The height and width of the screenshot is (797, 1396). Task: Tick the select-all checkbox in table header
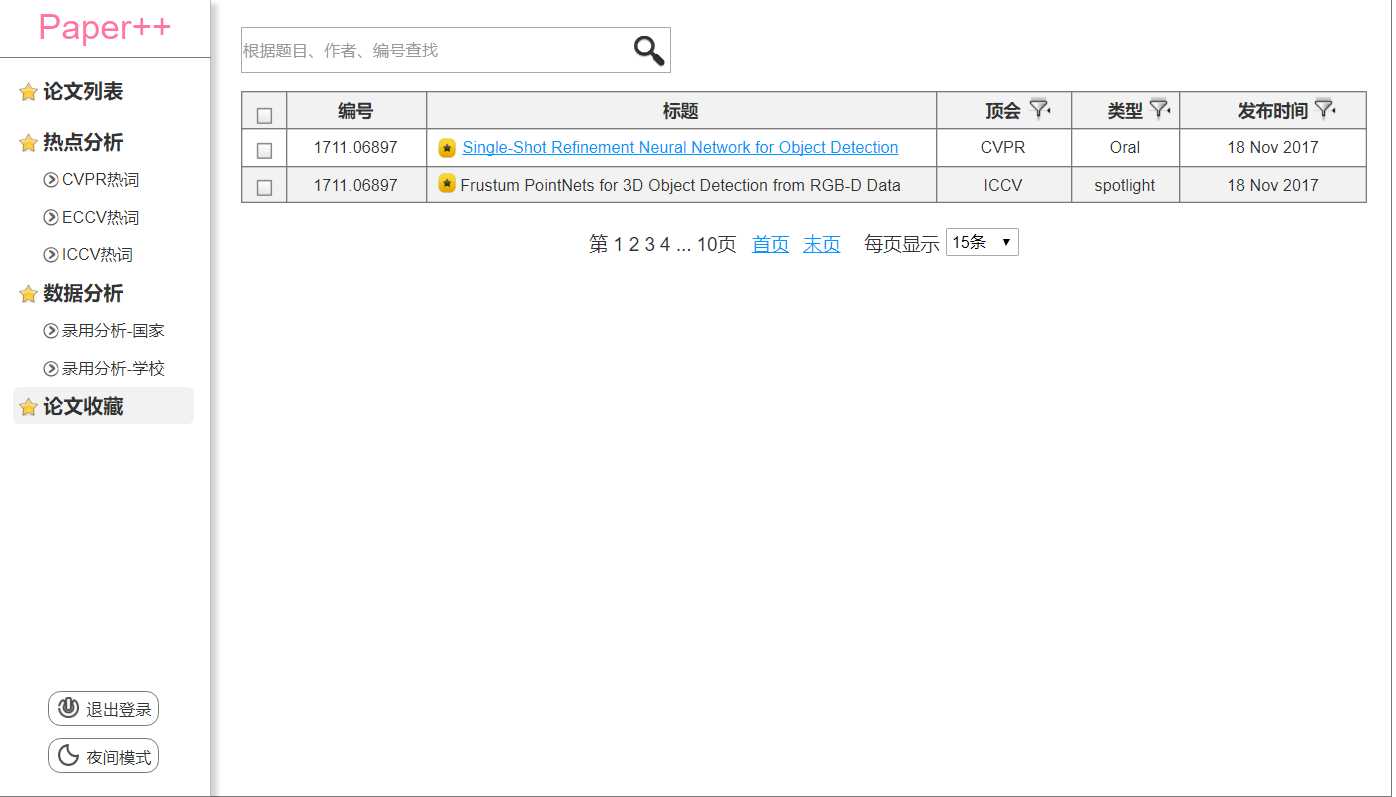point(264,115)
